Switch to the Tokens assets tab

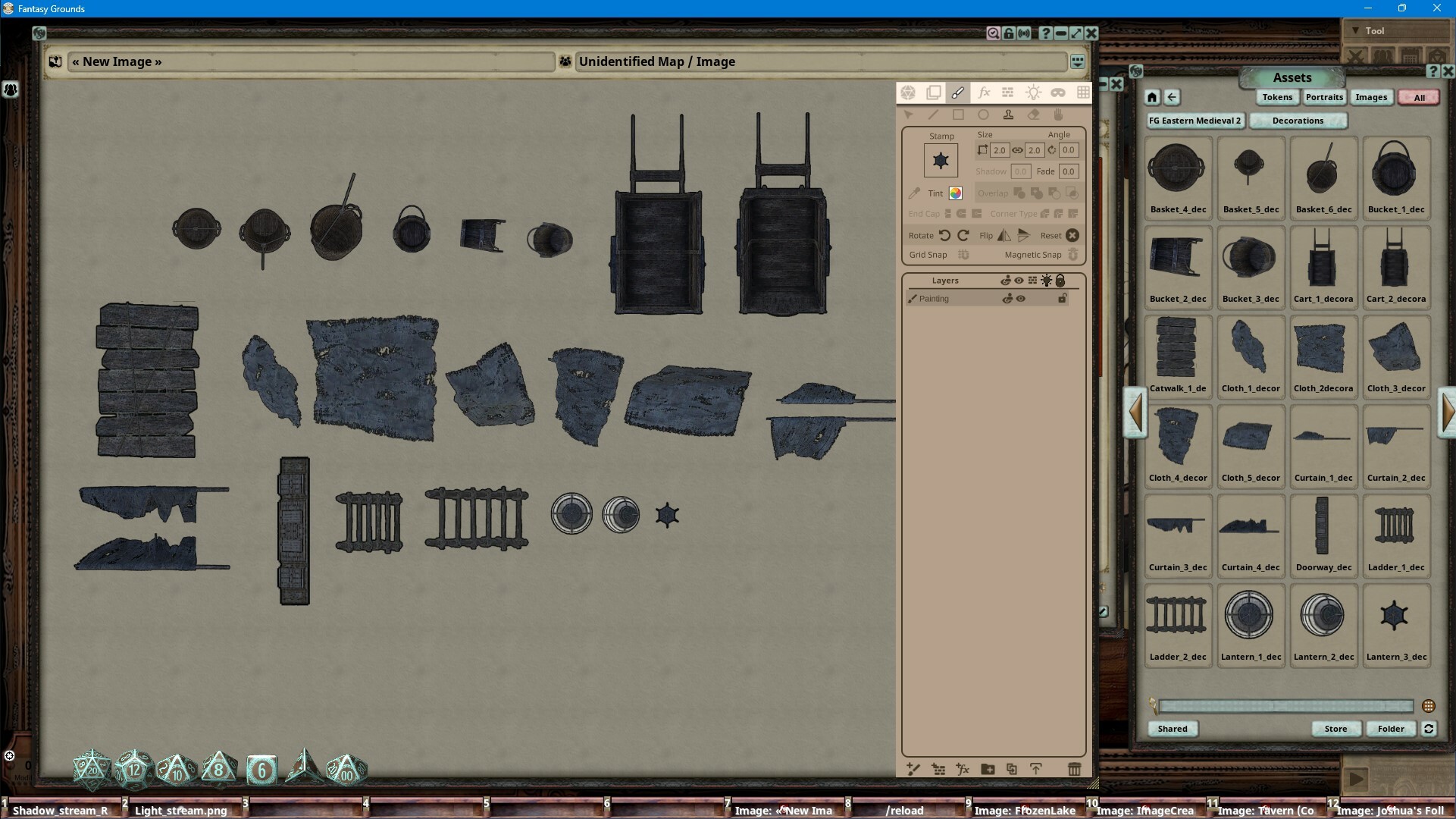pyautogui.click(x=1276, y=97)
